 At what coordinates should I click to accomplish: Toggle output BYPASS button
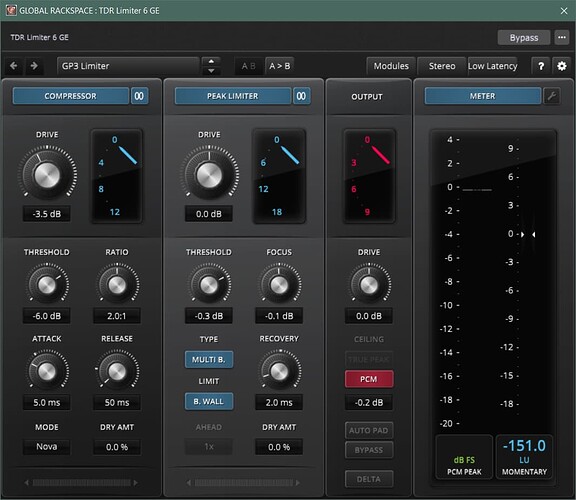coord(369,450)
